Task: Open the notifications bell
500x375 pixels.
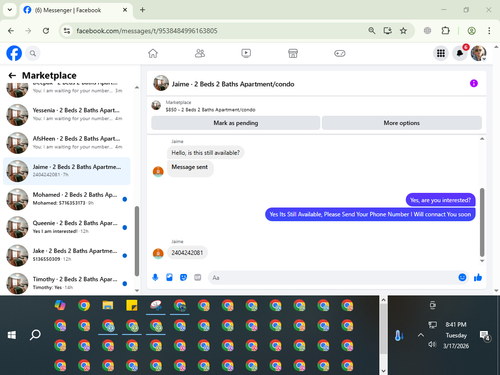Action: tap(460, 53)
